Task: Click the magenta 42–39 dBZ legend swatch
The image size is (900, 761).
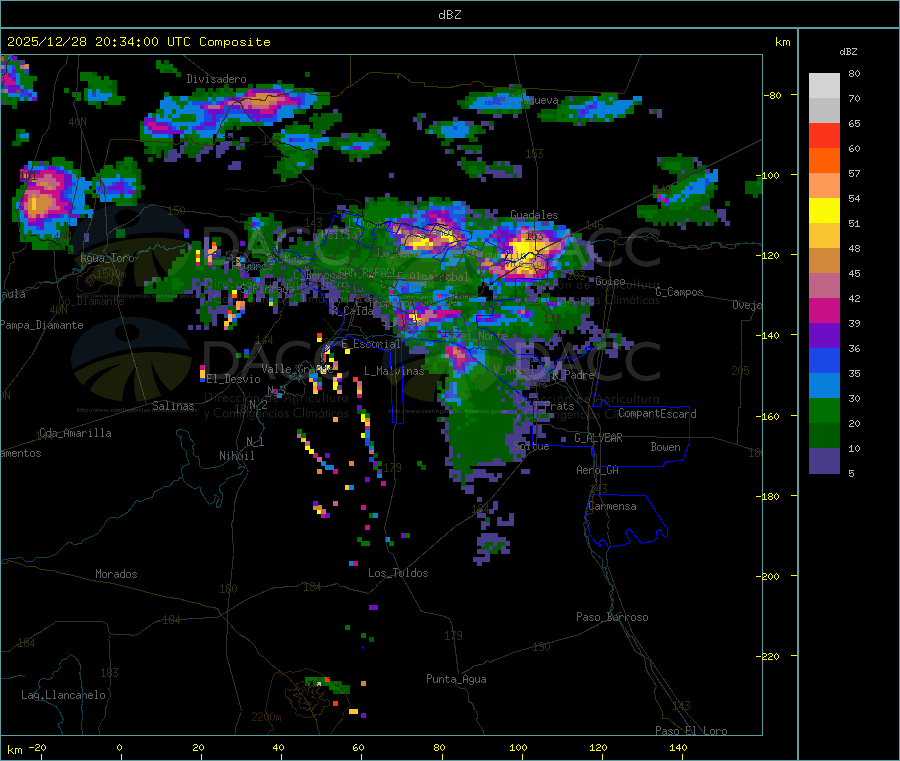Action: point(824,310)
